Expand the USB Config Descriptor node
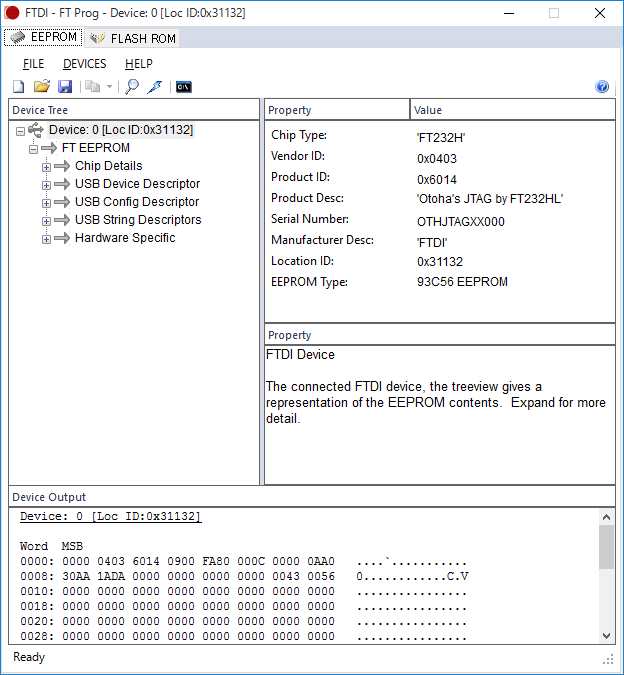This screenshot has width=624, height=675. 46,203
